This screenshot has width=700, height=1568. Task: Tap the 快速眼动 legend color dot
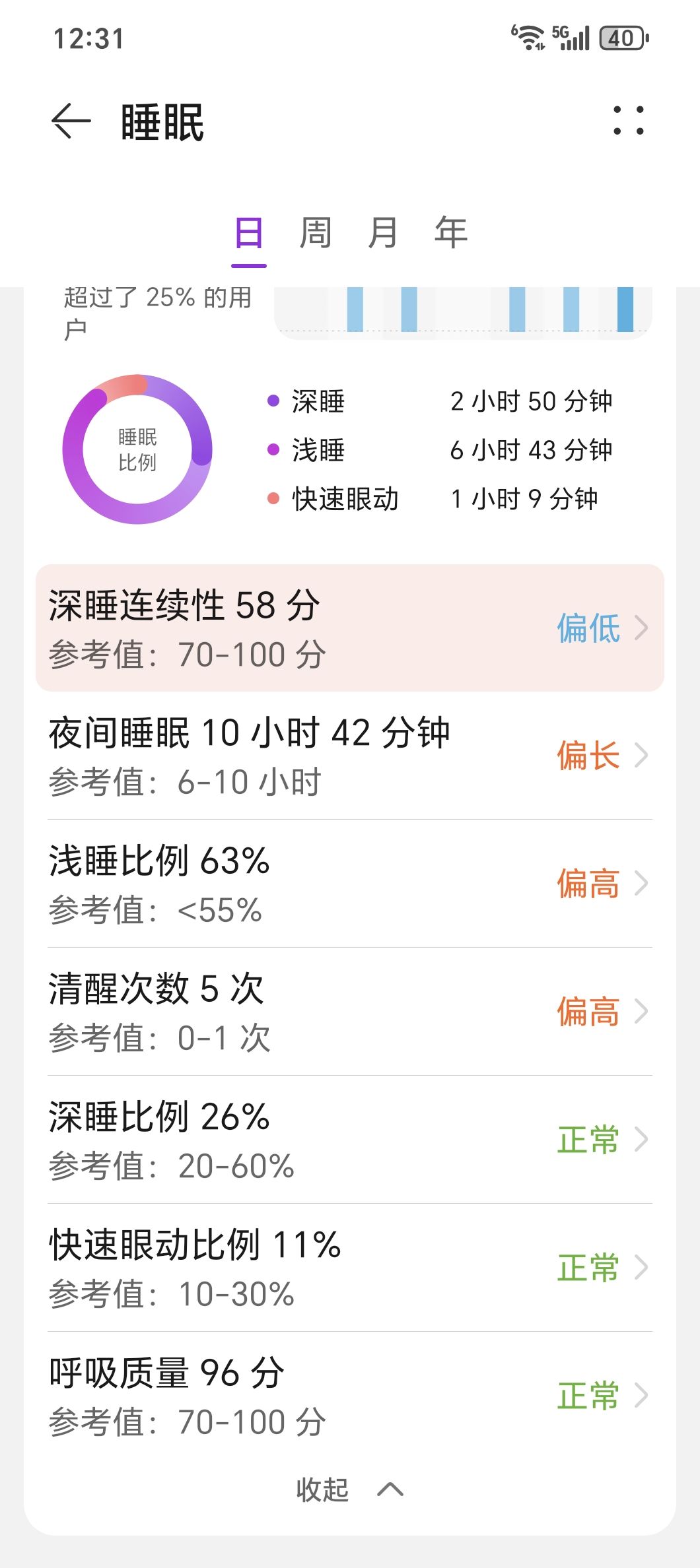(273, 498)
